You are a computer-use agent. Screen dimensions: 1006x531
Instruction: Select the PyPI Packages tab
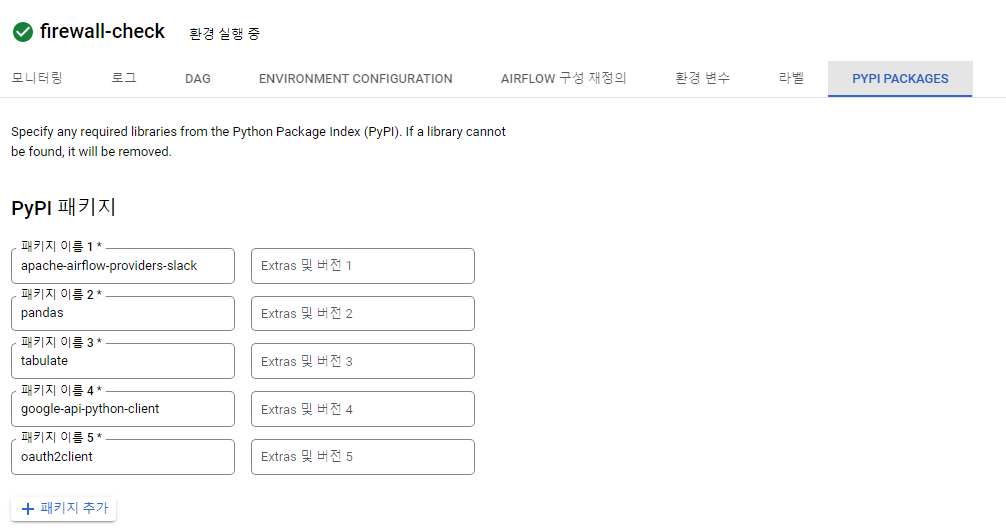click(900, 78)
